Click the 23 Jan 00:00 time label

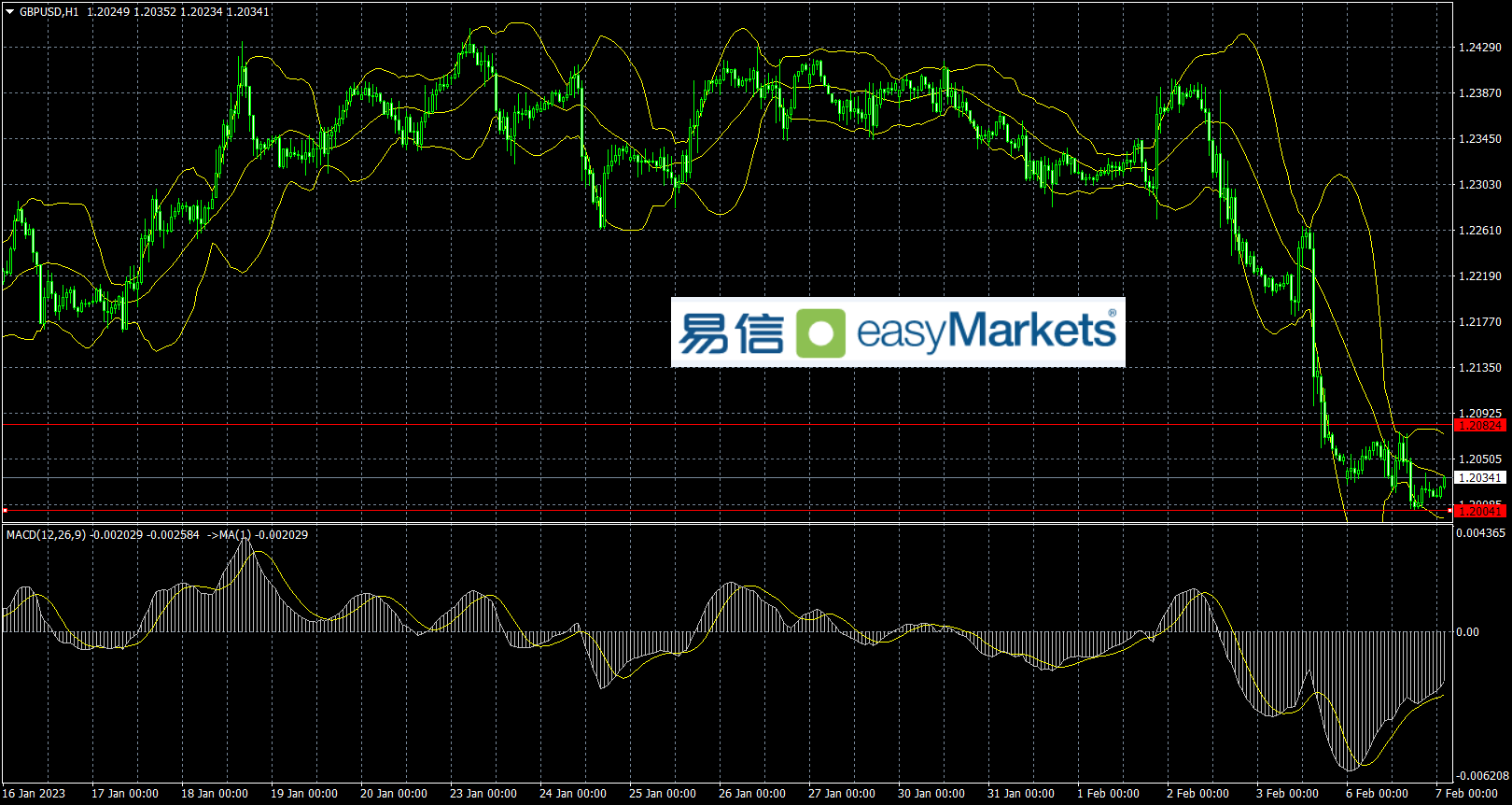[483, 794]
